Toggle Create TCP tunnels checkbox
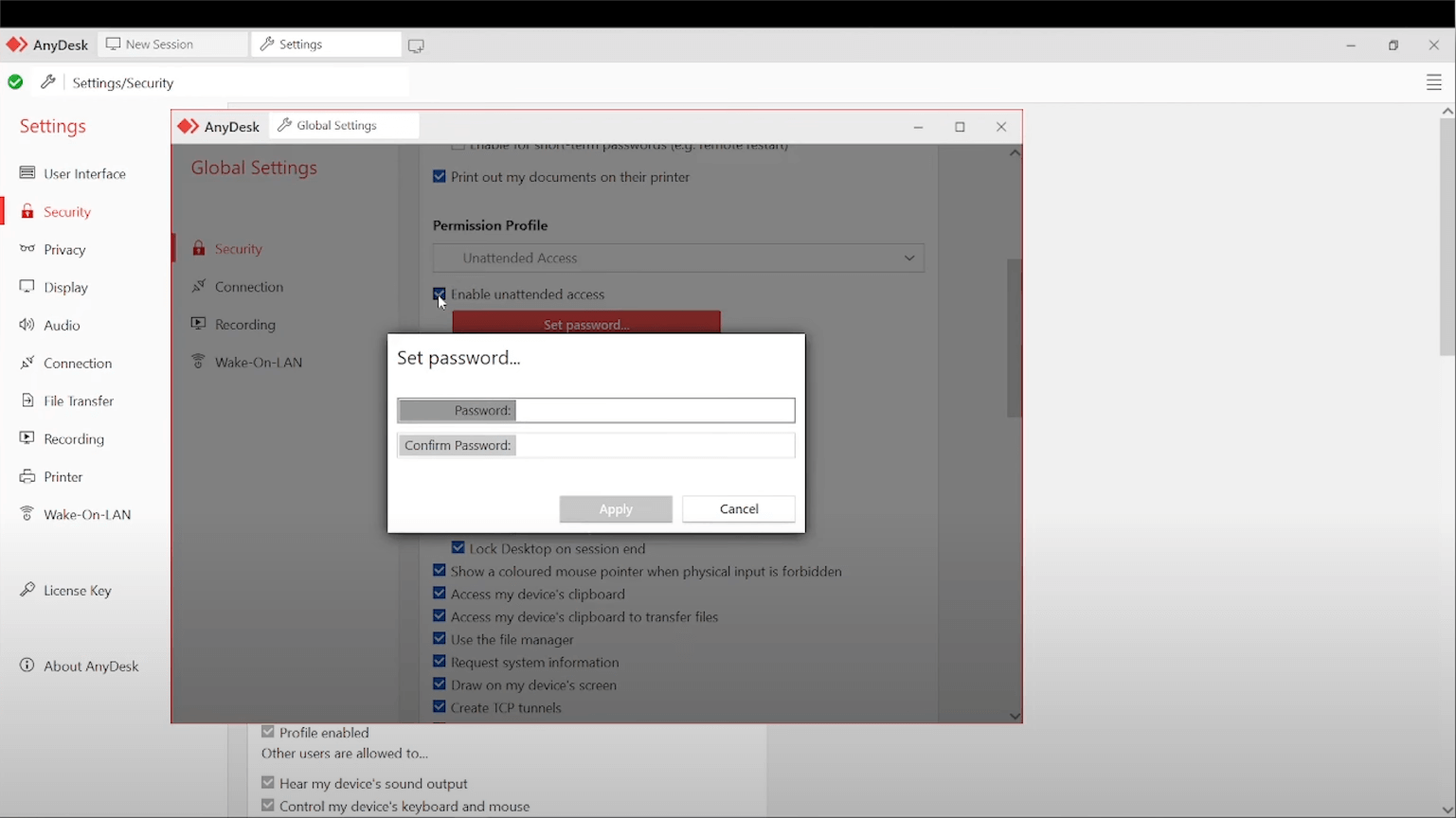The image size is (1456, 818). [x=439, y=707]
